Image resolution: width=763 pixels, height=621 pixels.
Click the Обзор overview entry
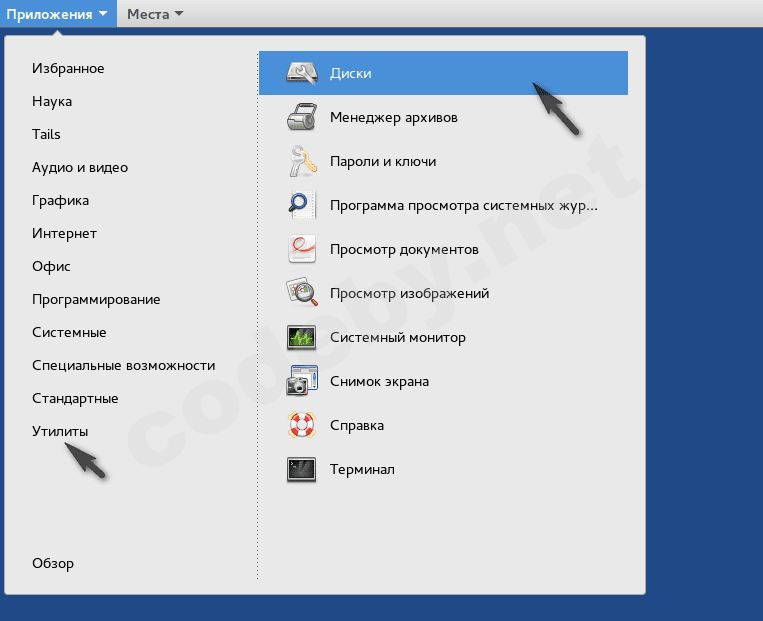click(53, 564)
